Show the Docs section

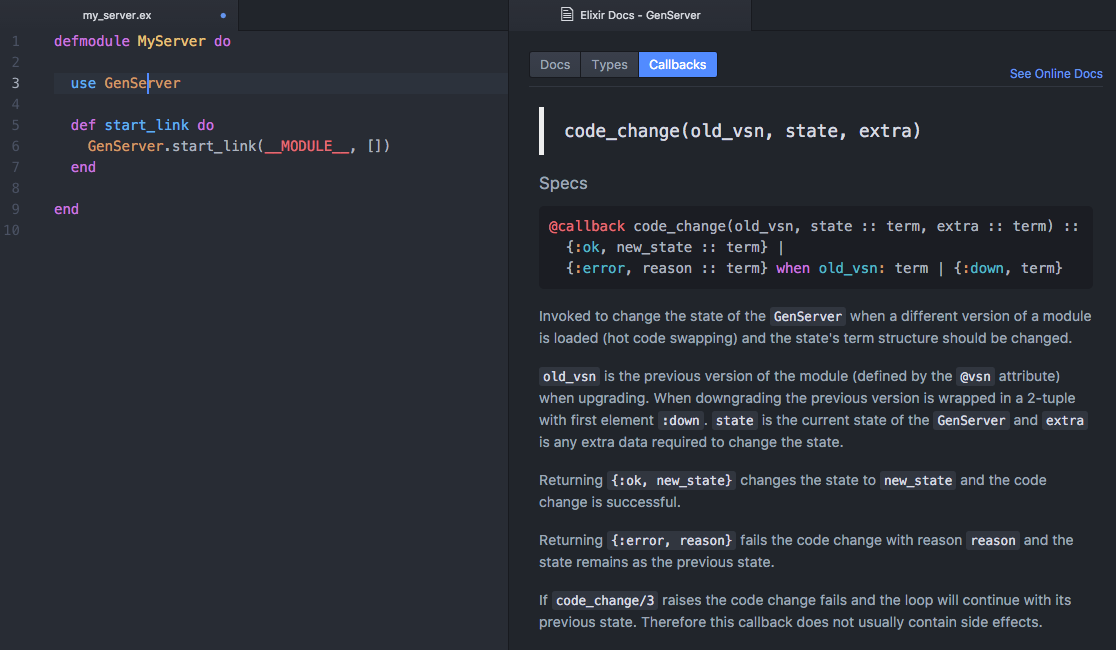click(555, 65)
